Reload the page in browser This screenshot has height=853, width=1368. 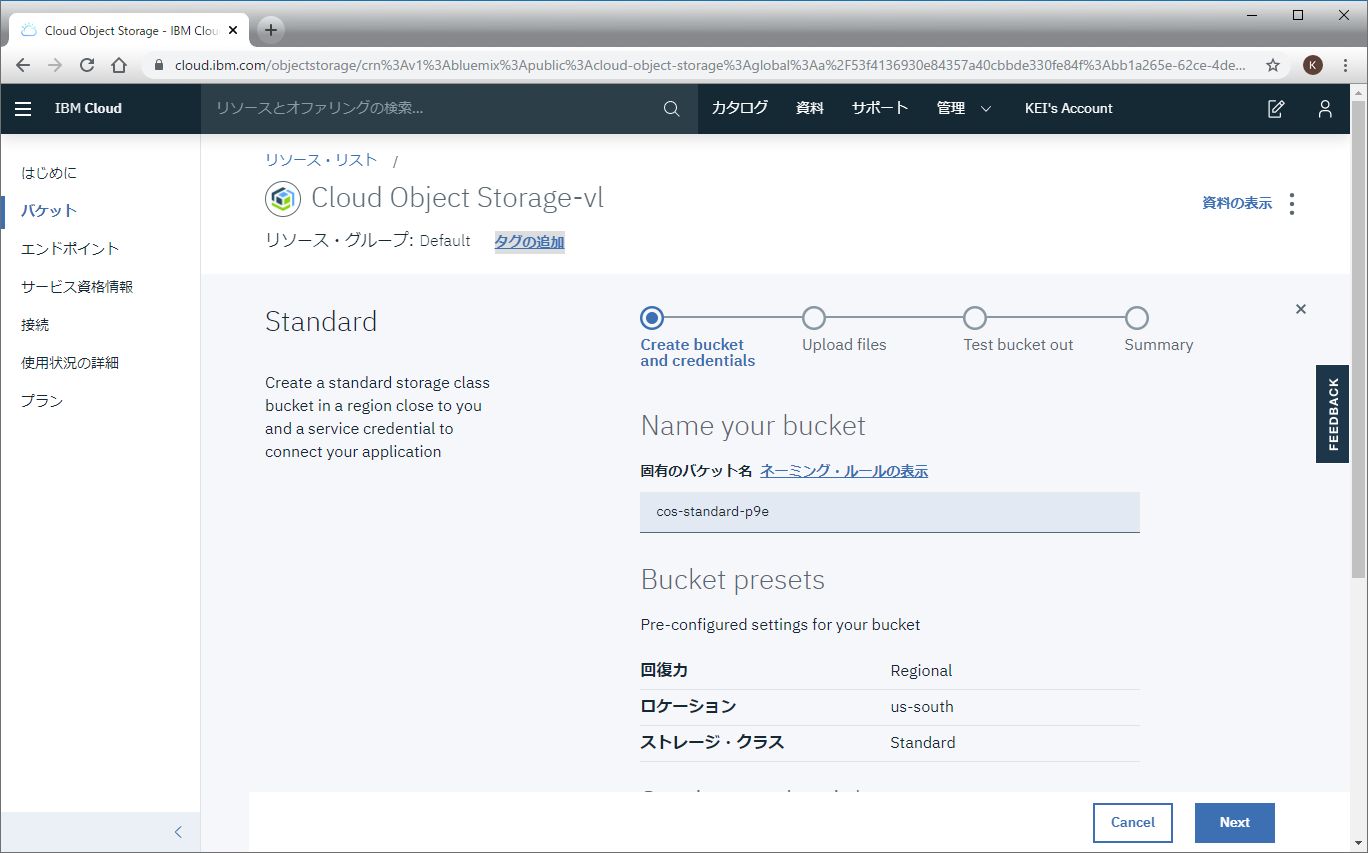87,65
